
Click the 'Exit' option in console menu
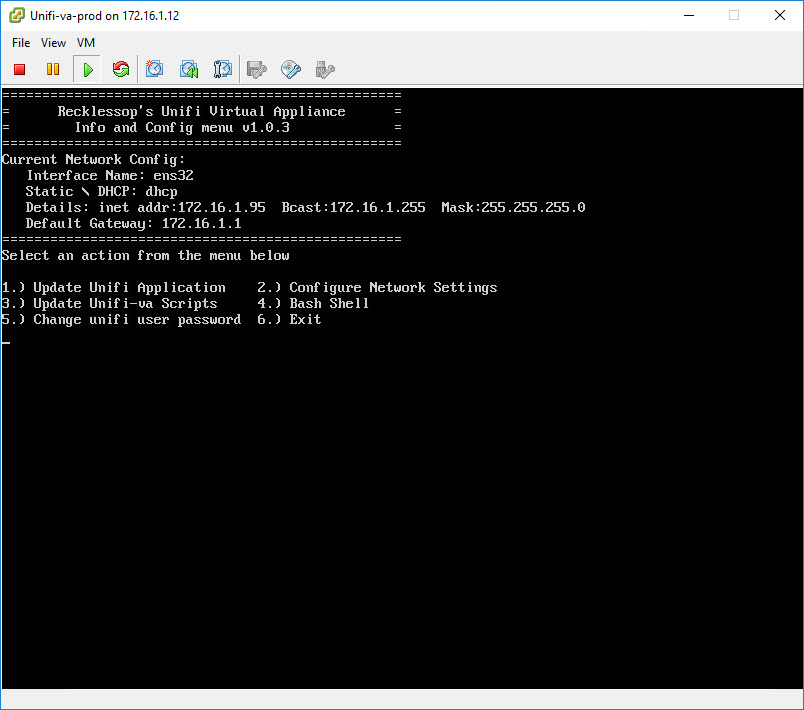[305, 319]
